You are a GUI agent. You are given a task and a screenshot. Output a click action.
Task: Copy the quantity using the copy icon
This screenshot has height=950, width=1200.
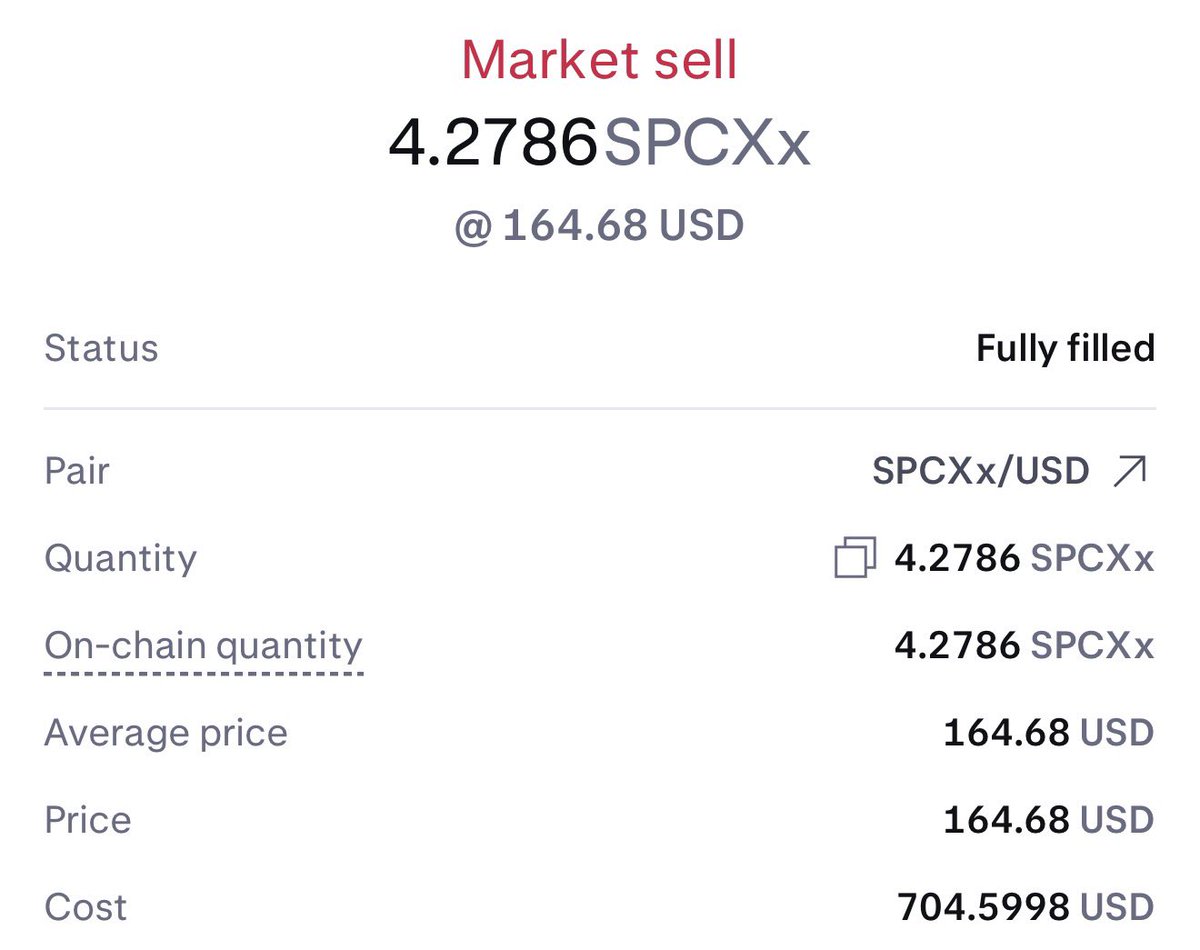(x=855, y=558)
